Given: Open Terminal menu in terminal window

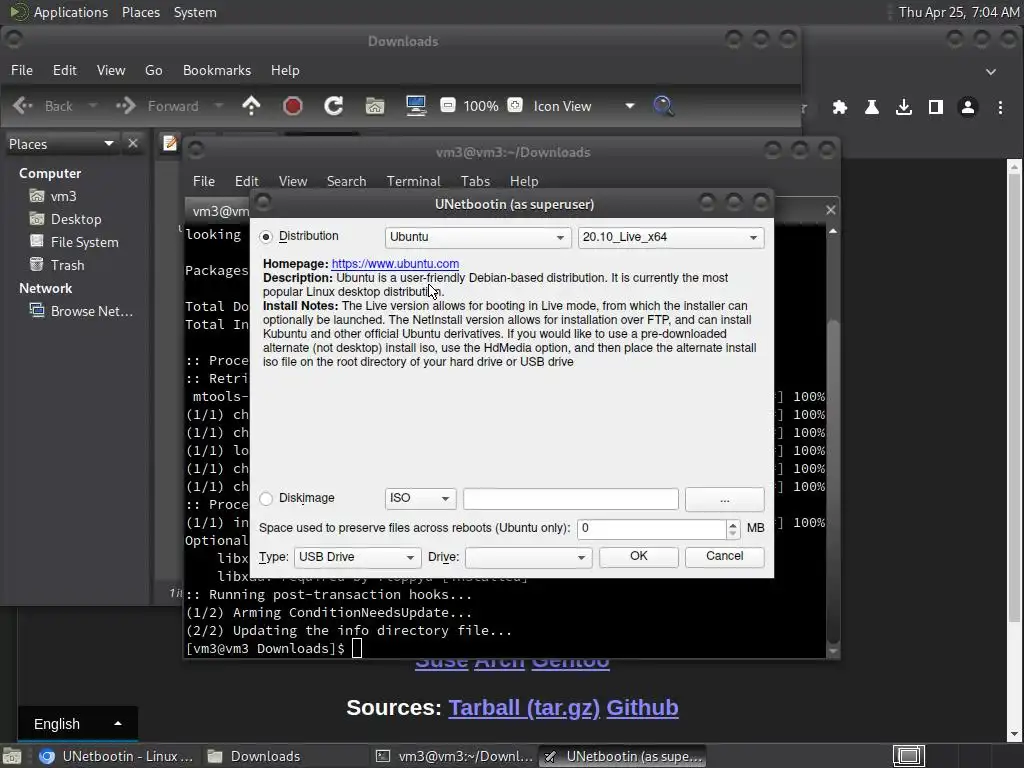Looking at the screenshot, I should 413,182.
